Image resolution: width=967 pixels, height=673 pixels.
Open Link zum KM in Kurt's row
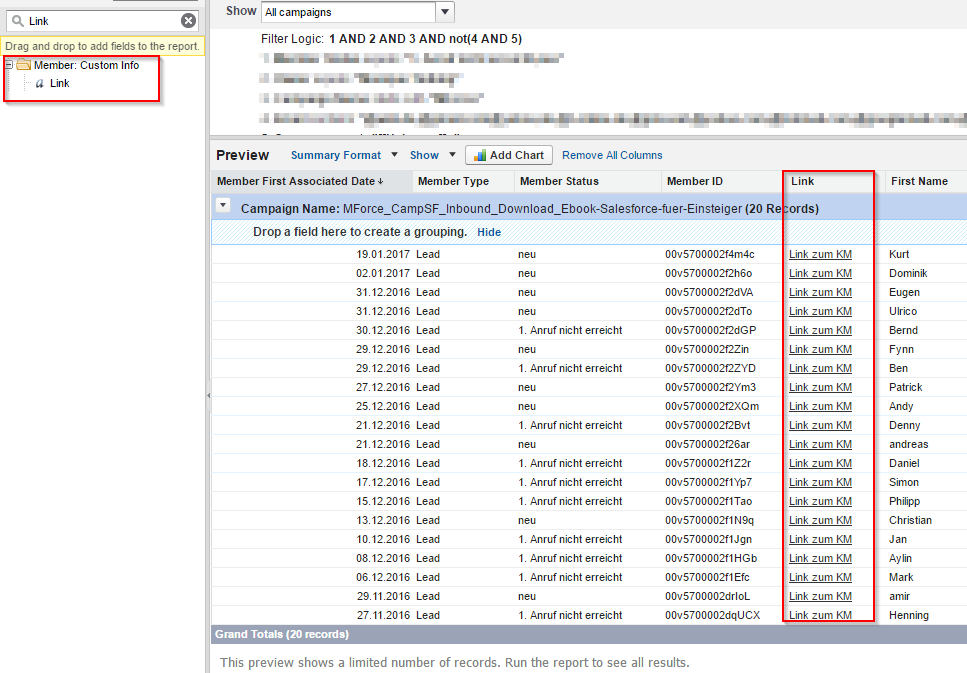pyautogui.click(x=820, y=254)
